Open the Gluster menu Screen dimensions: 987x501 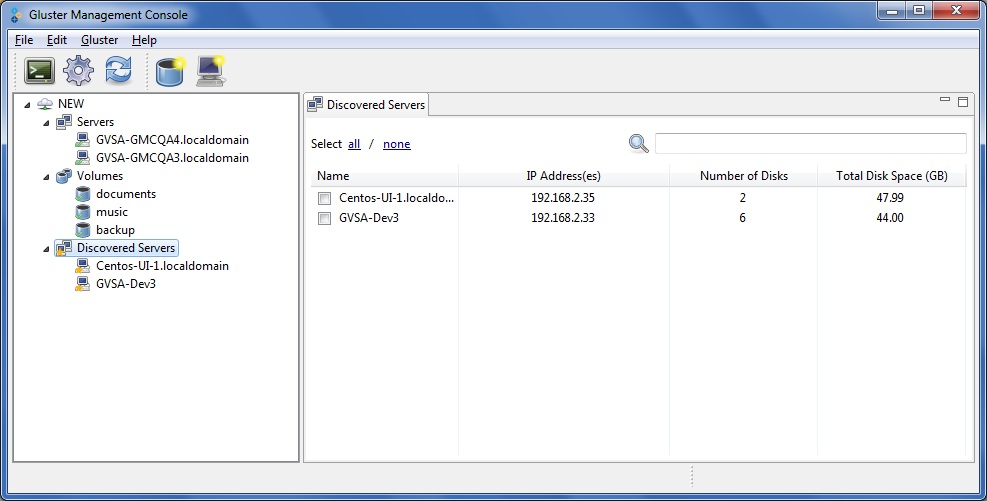[x=99, y=40]
